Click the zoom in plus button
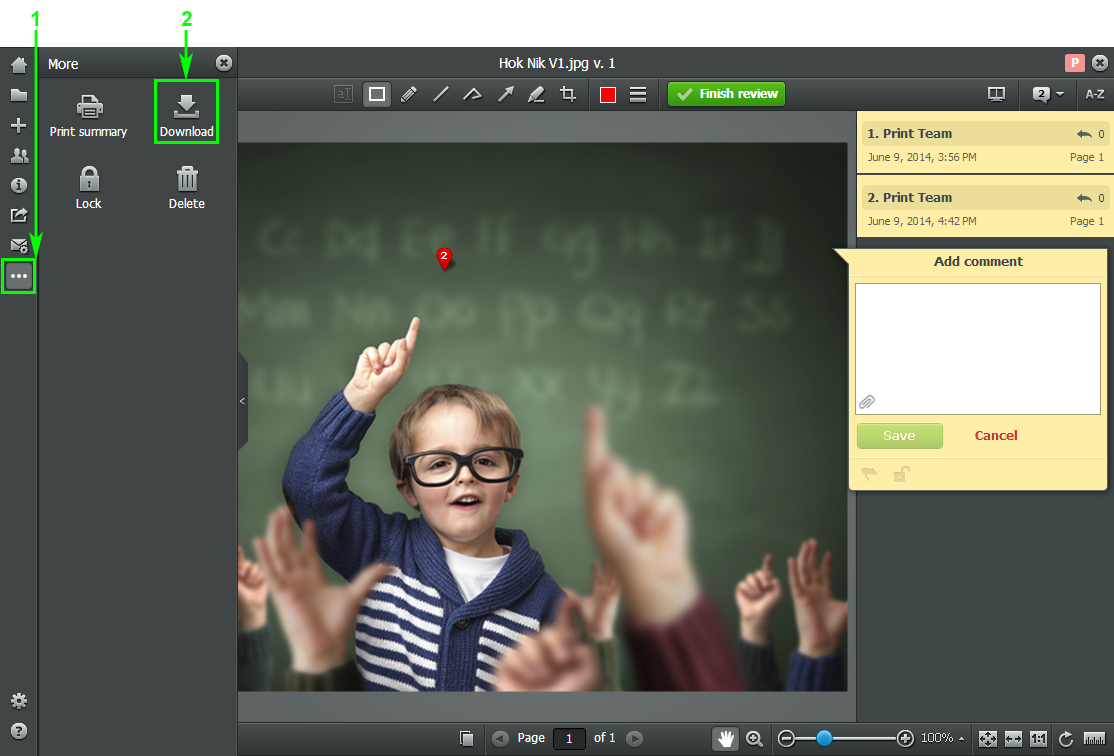1114x756 pixels. tap(905, 738)
